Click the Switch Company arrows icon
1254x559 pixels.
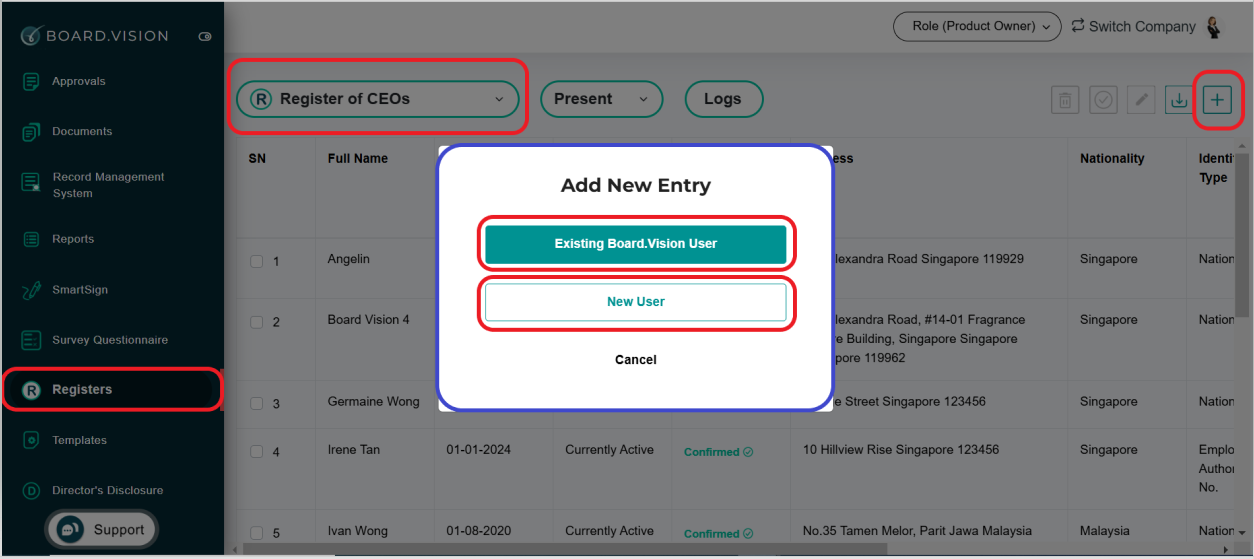coord(1078,26)
